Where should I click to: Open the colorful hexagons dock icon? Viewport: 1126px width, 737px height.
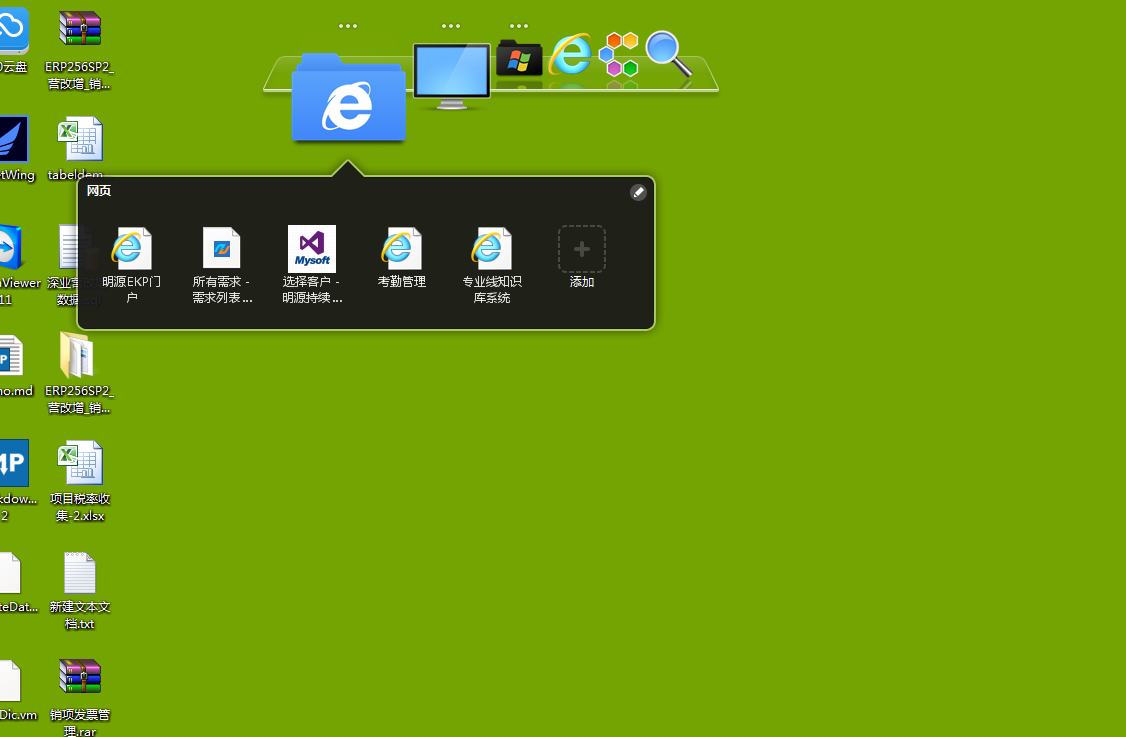619,54
